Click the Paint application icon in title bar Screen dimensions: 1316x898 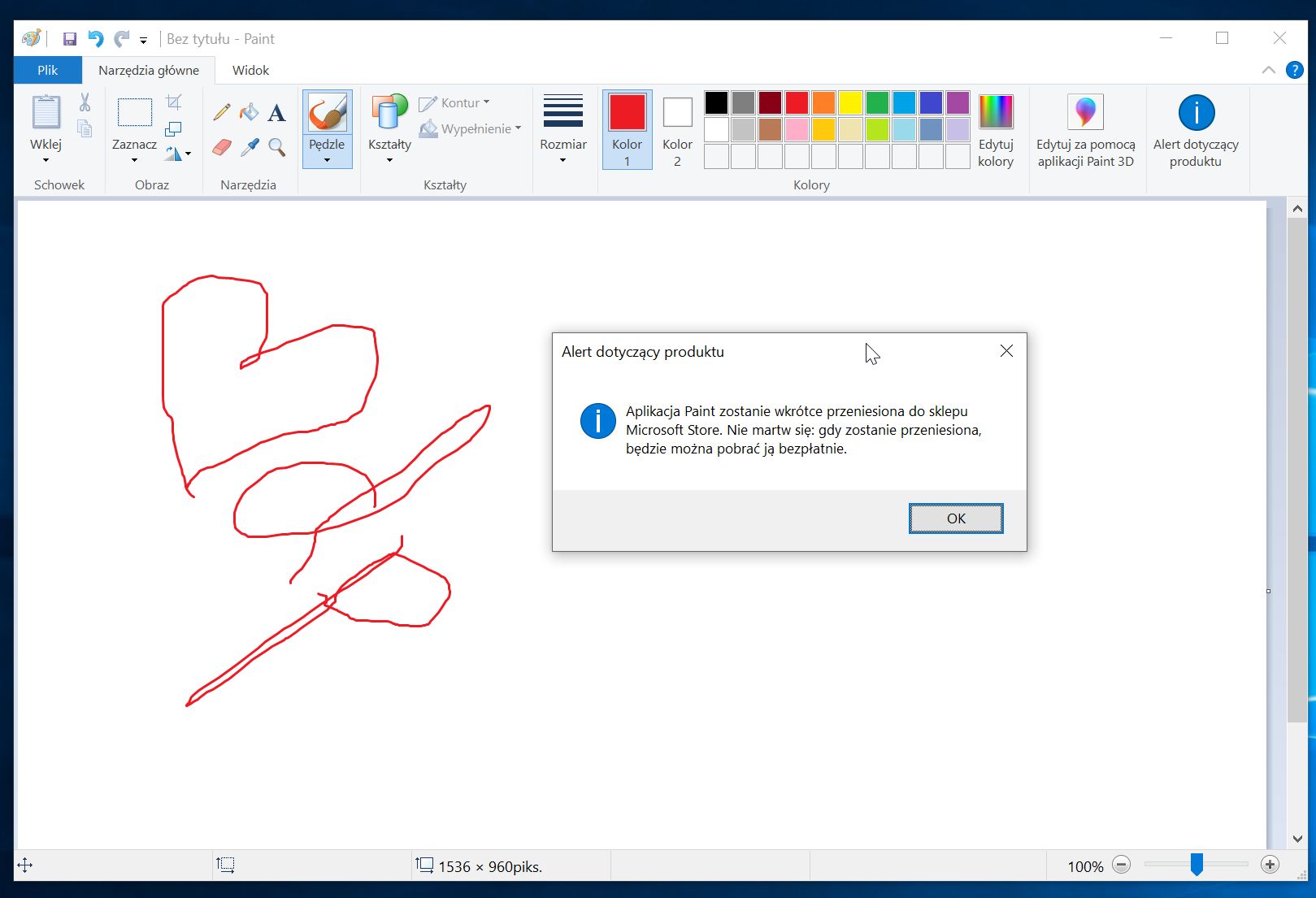[x=32, y=38]
